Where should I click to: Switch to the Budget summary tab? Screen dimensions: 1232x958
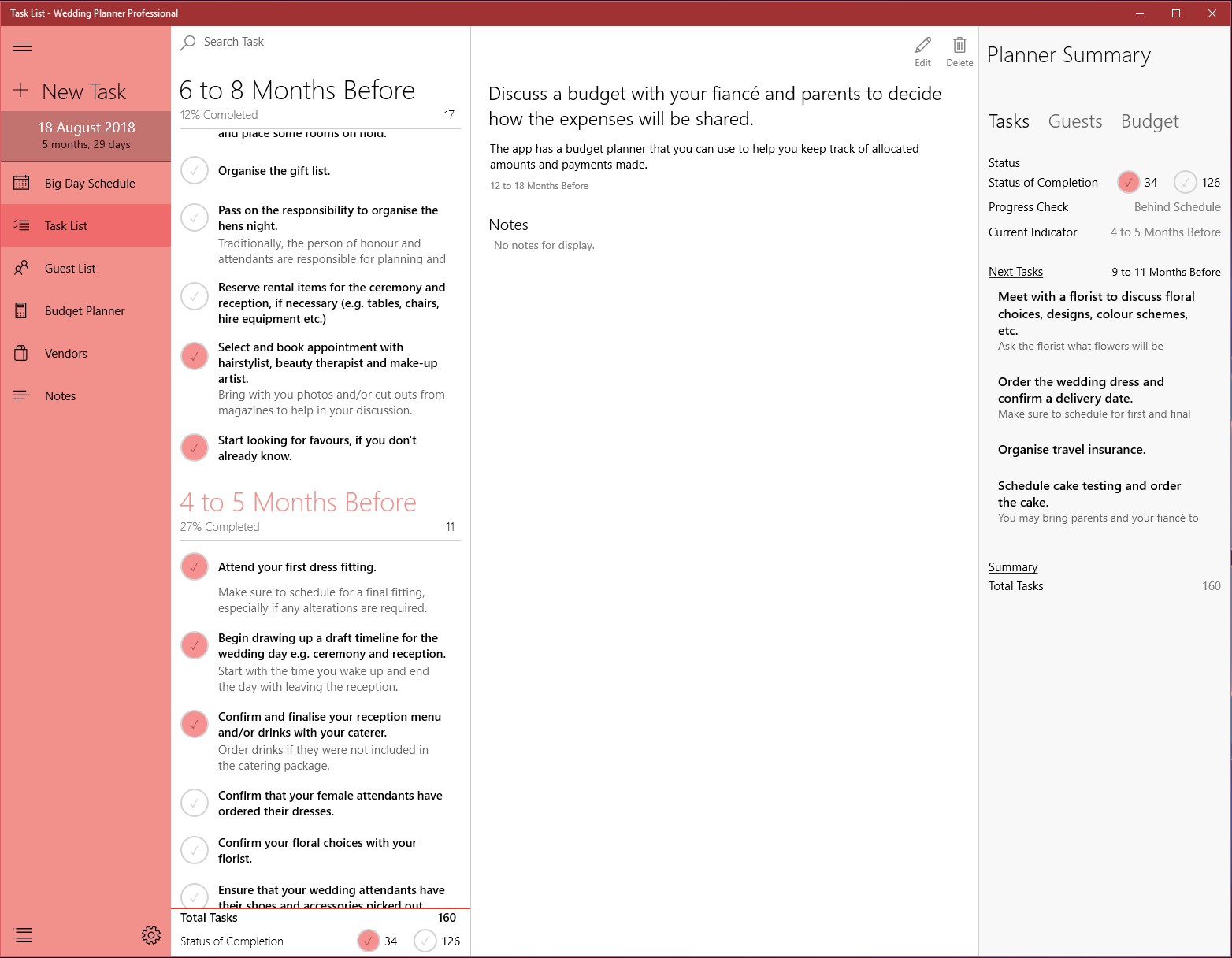point(1149,121)
